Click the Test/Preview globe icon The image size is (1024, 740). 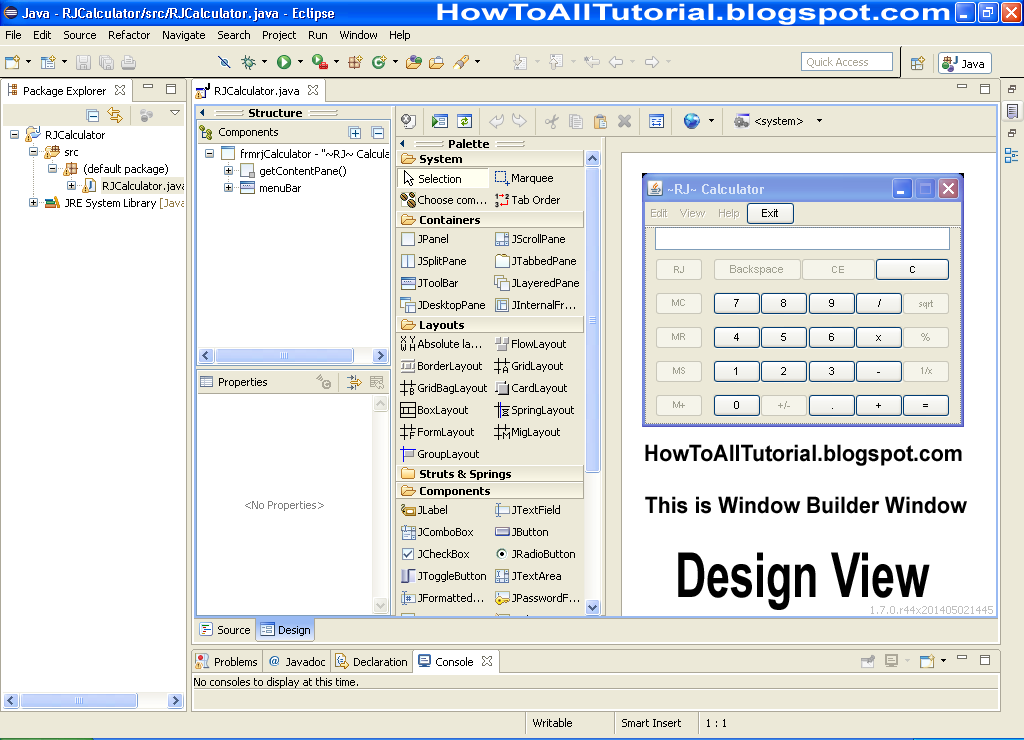(692, 121)
